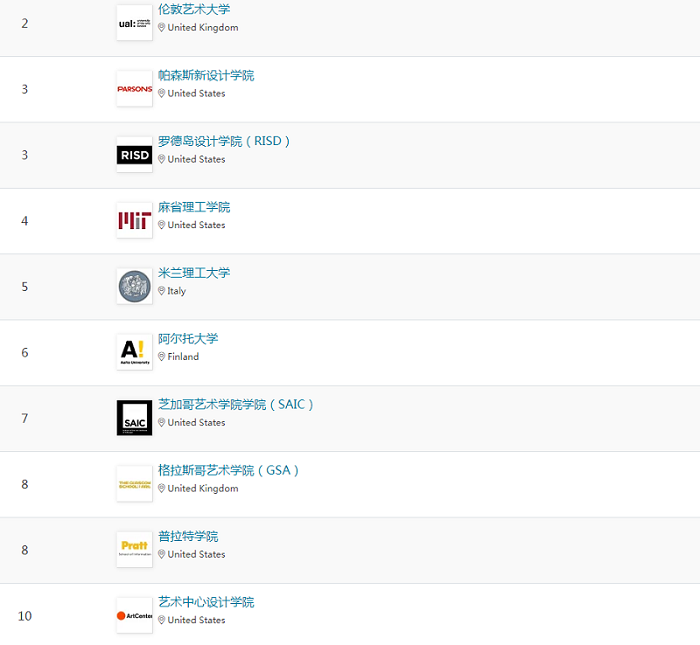This screenshot has width=700, height=645.
Task: Click the black RISD logo
Action: [x=134, y=155]
